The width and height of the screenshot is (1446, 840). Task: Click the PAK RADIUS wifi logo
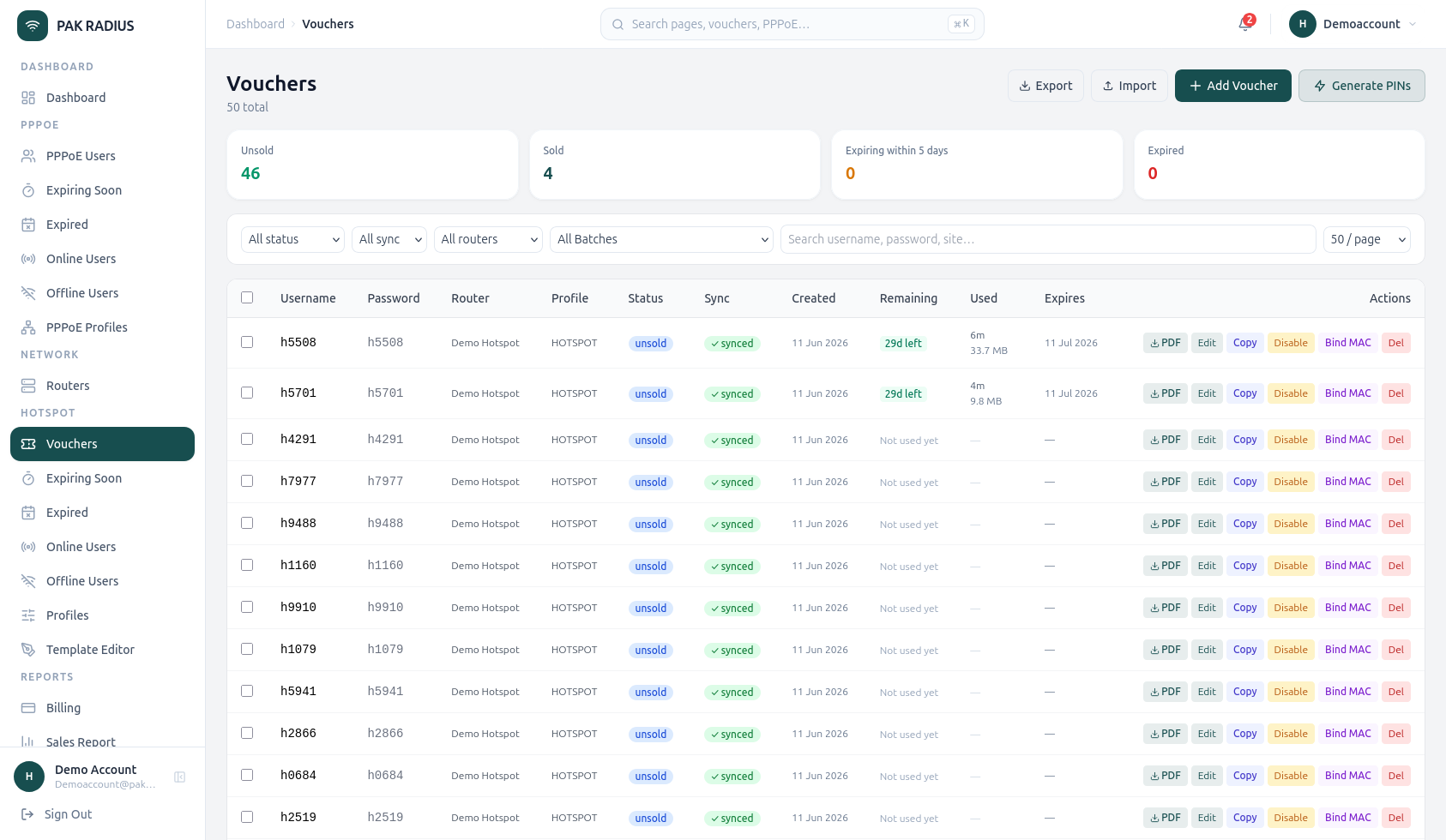coord(33,26)
